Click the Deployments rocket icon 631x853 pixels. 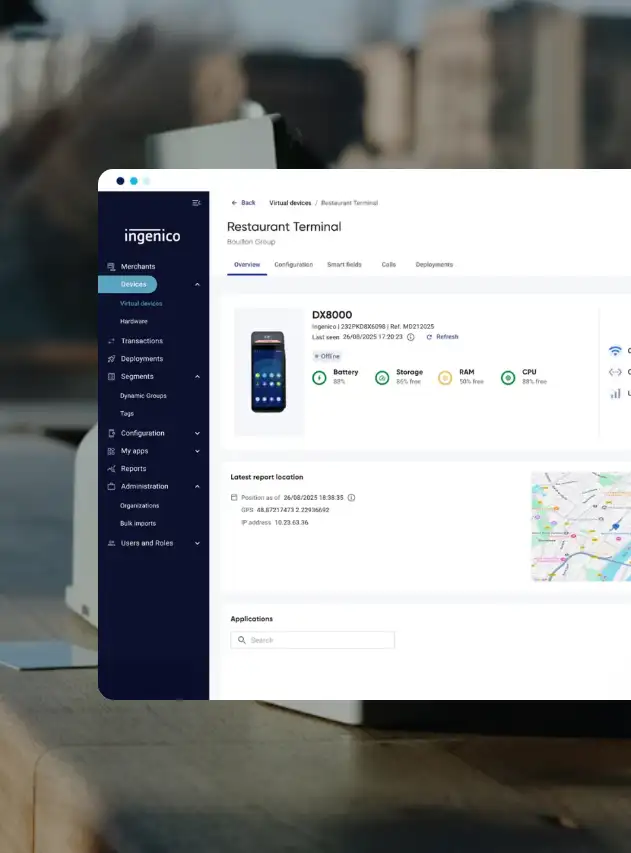111,359
